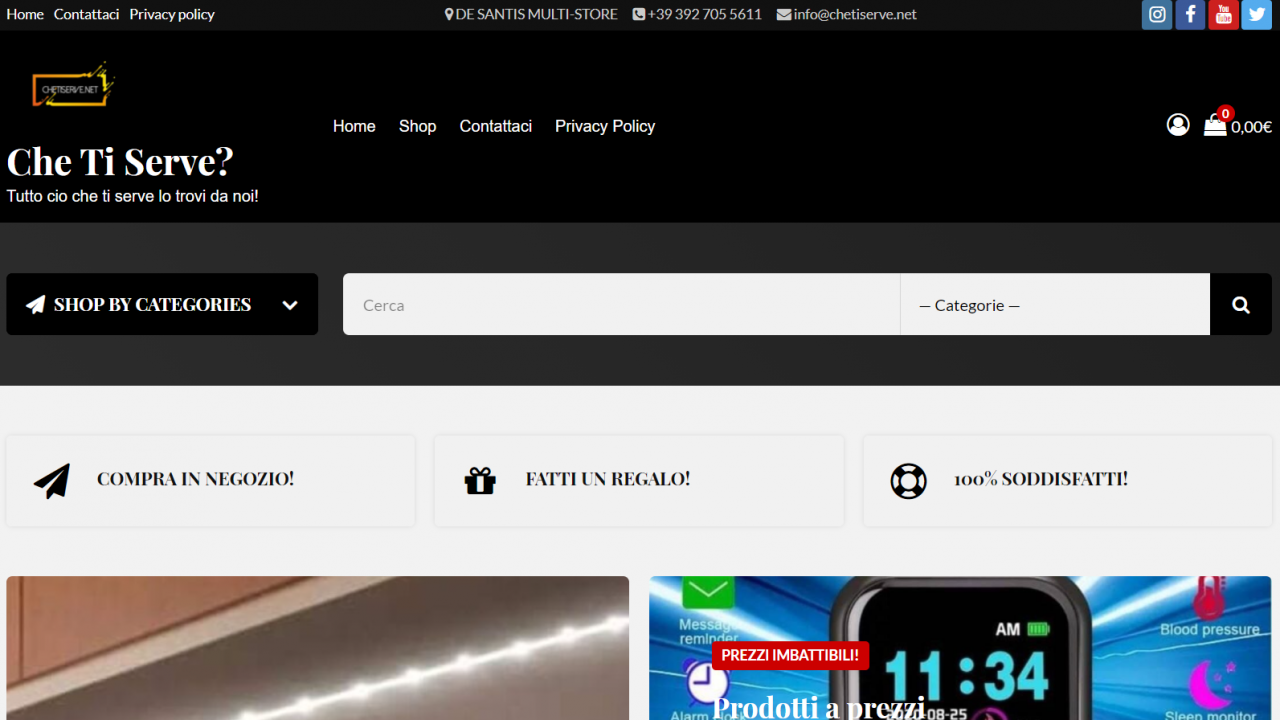This screenshot has width=1280, height=720.
Task: Click the lifebuoy icon near 100% Soddisfatti
Action: coord(908,480)
